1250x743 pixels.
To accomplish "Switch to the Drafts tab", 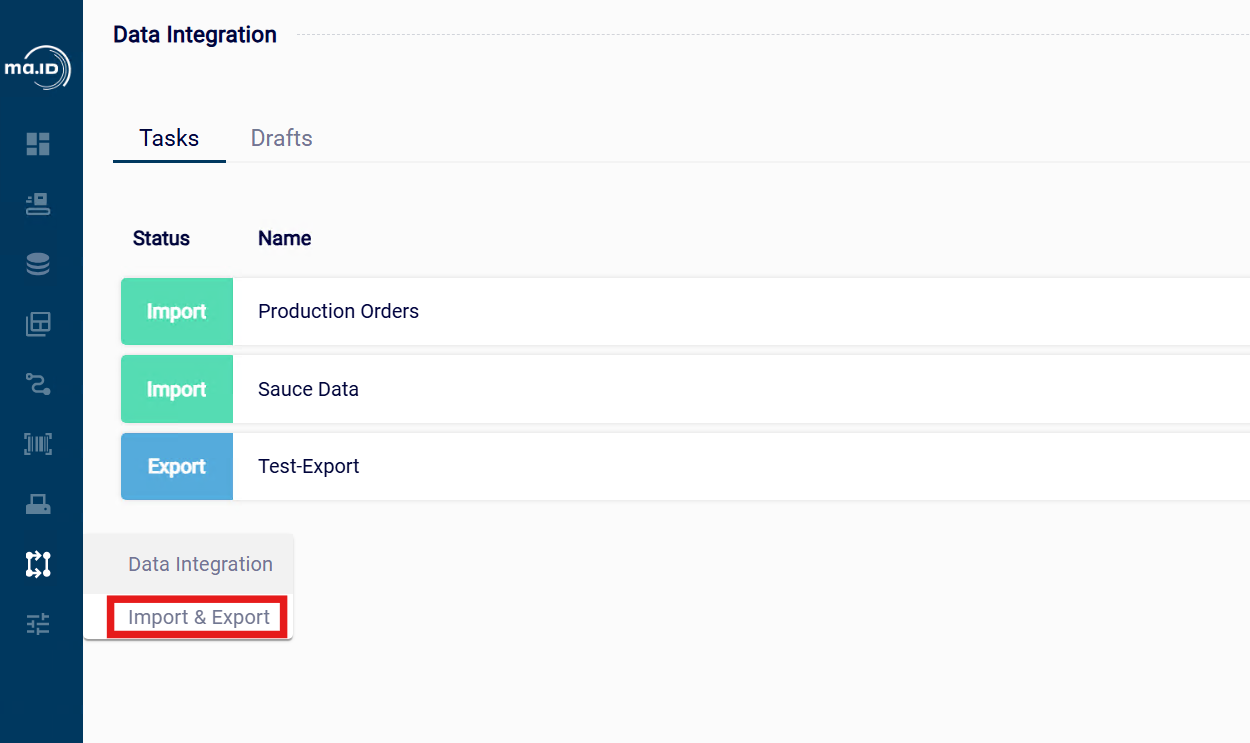I will tap(281, 138).
